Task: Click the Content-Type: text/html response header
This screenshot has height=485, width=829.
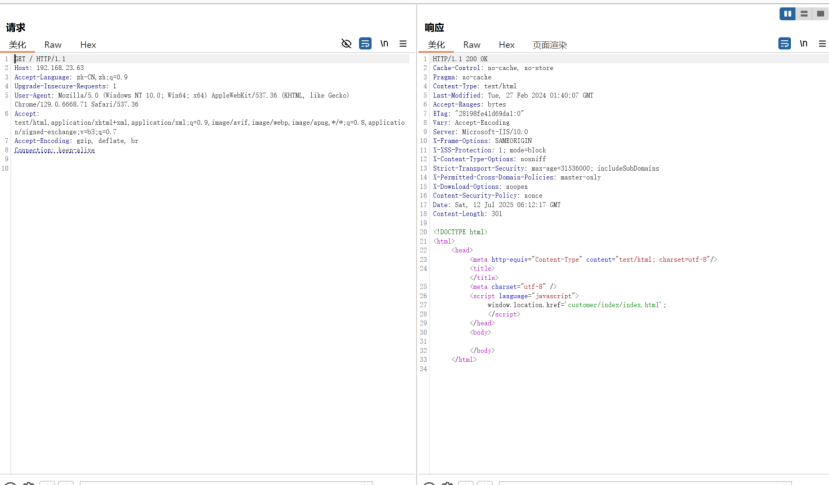Action: pyautogui.click(x=474, y=86)
